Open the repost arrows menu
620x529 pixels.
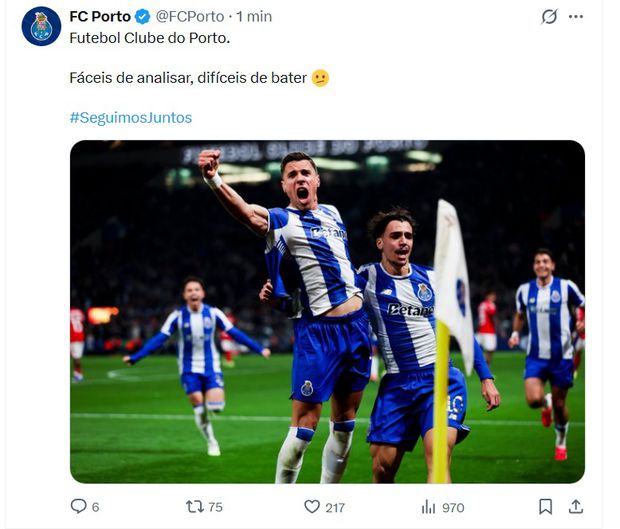coord(196,506)
